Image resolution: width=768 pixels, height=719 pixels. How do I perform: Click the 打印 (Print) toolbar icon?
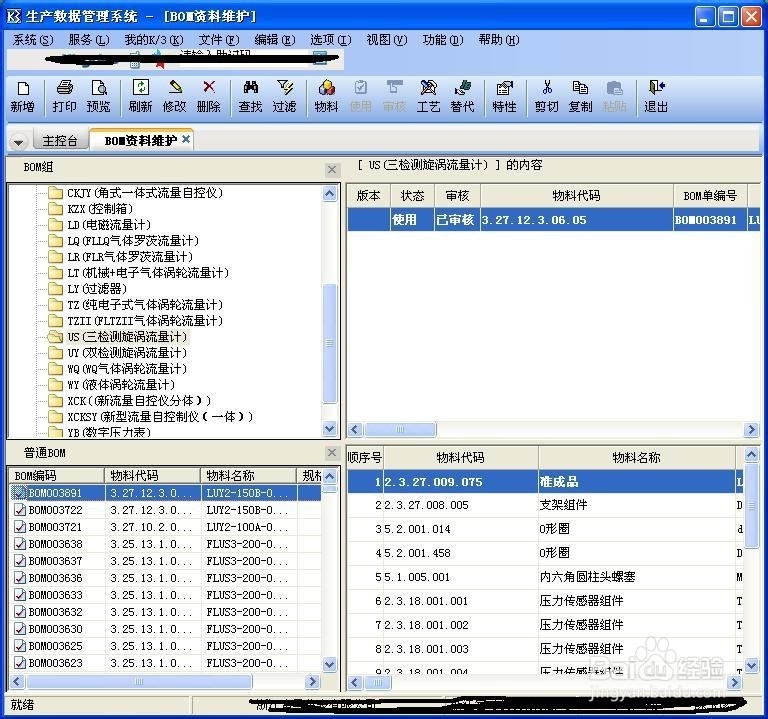[65, 96]
